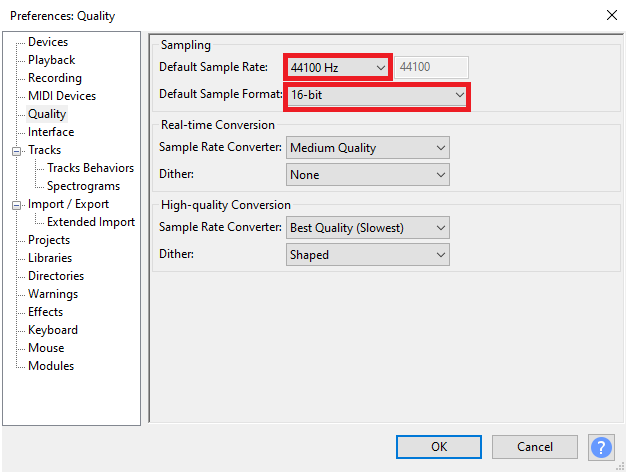Collapse the Tracks tree node
Image resolution: width=626 pixels, height=472 pixels.
[x=16, y=151]
